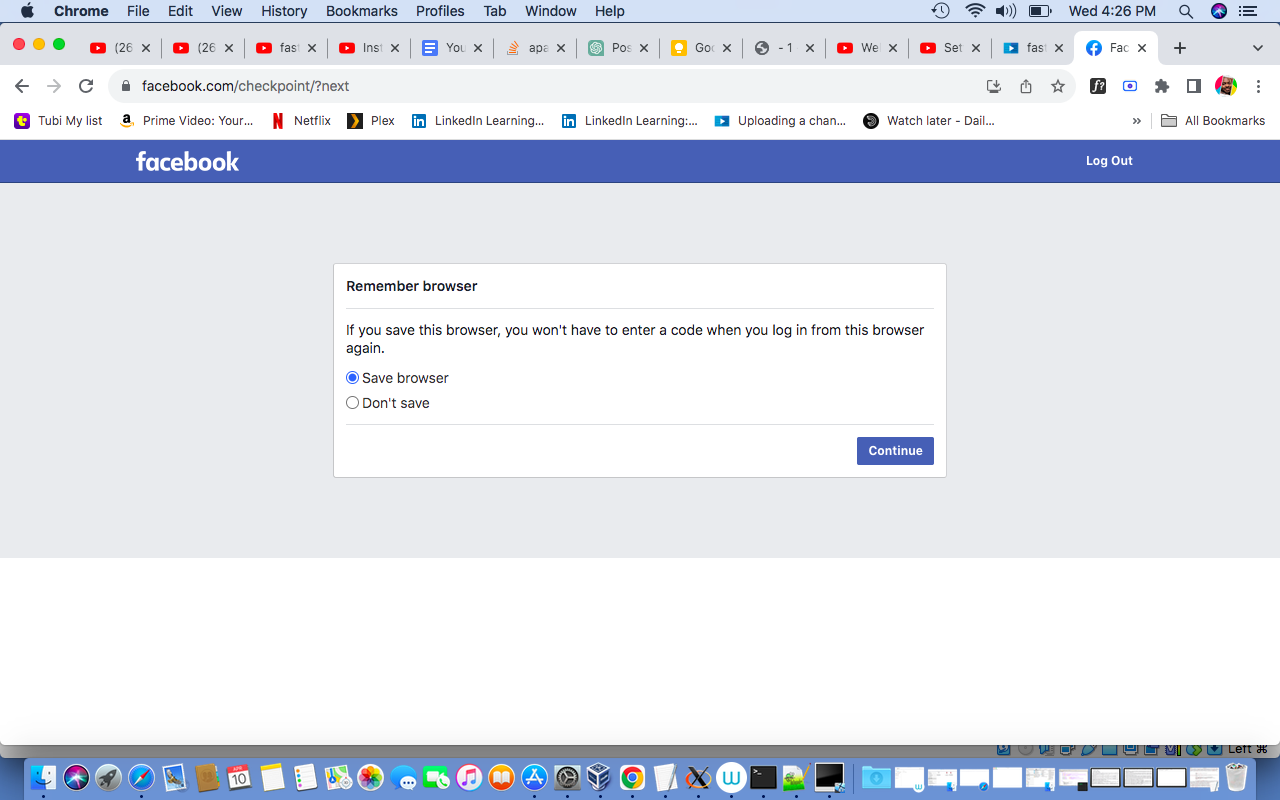Expand the tab search dropdown arrow
This screenshot has width=1280, height=800.
coord(1257,48)
